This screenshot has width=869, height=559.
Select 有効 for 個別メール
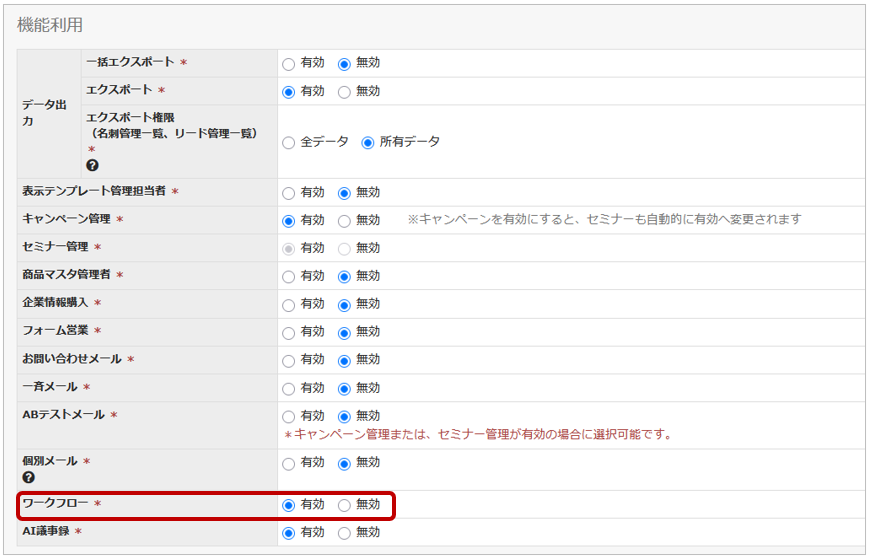click(289, 464)
